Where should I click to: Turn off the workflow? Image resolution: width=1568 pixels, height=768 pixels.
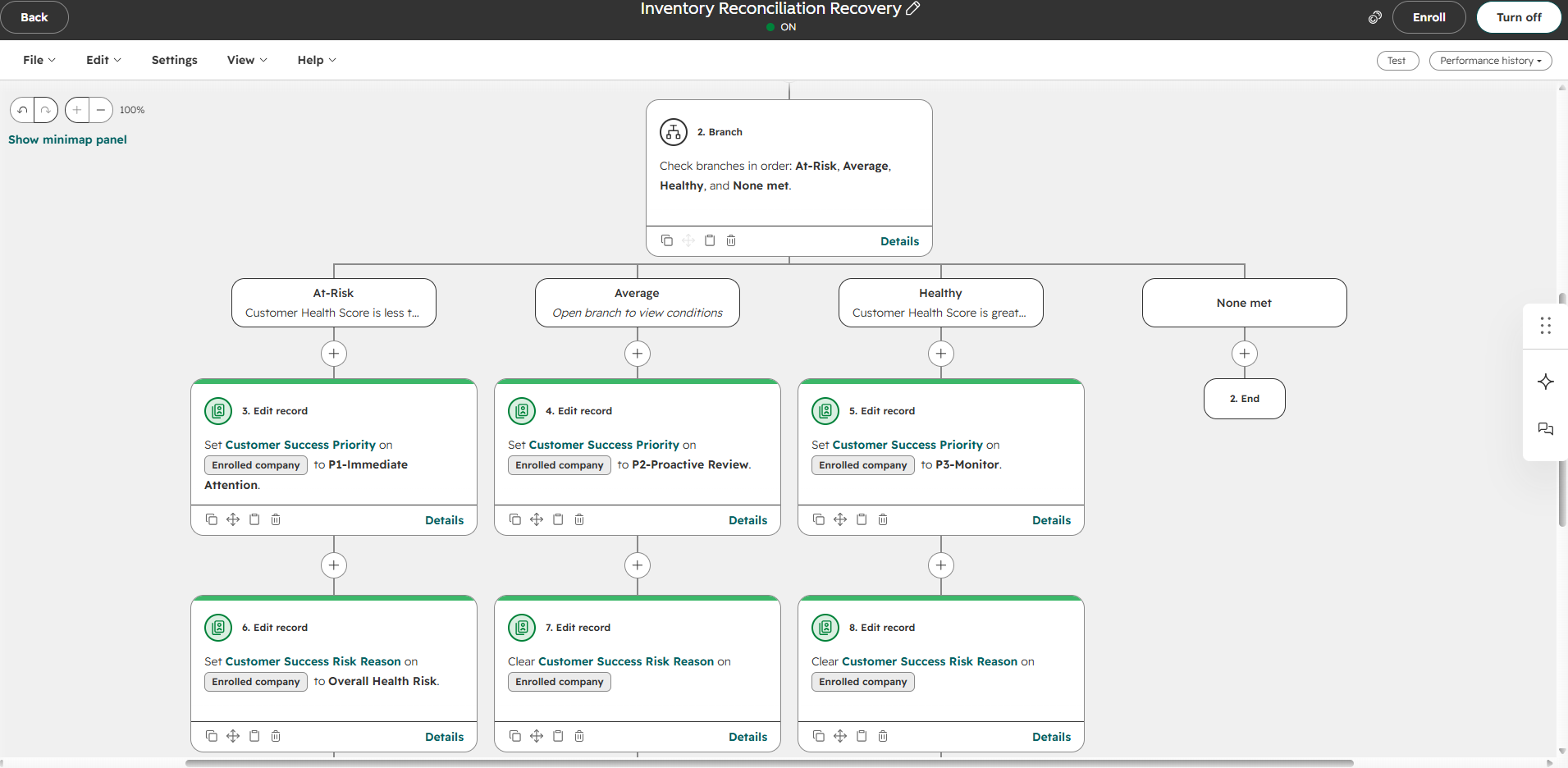coord(1519,17)
